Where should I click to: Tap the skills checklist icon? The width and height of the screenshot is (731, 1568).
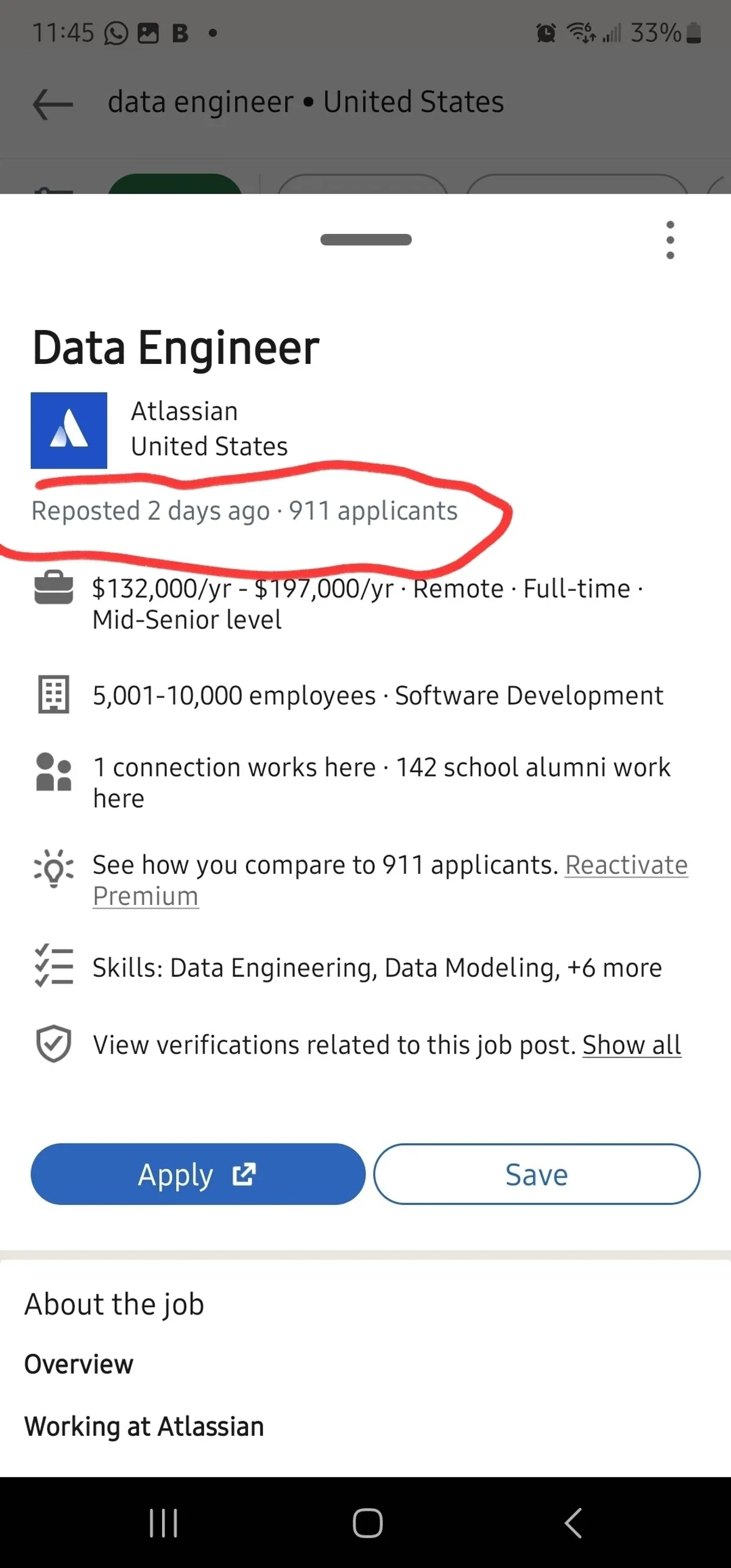click(54, 966)
